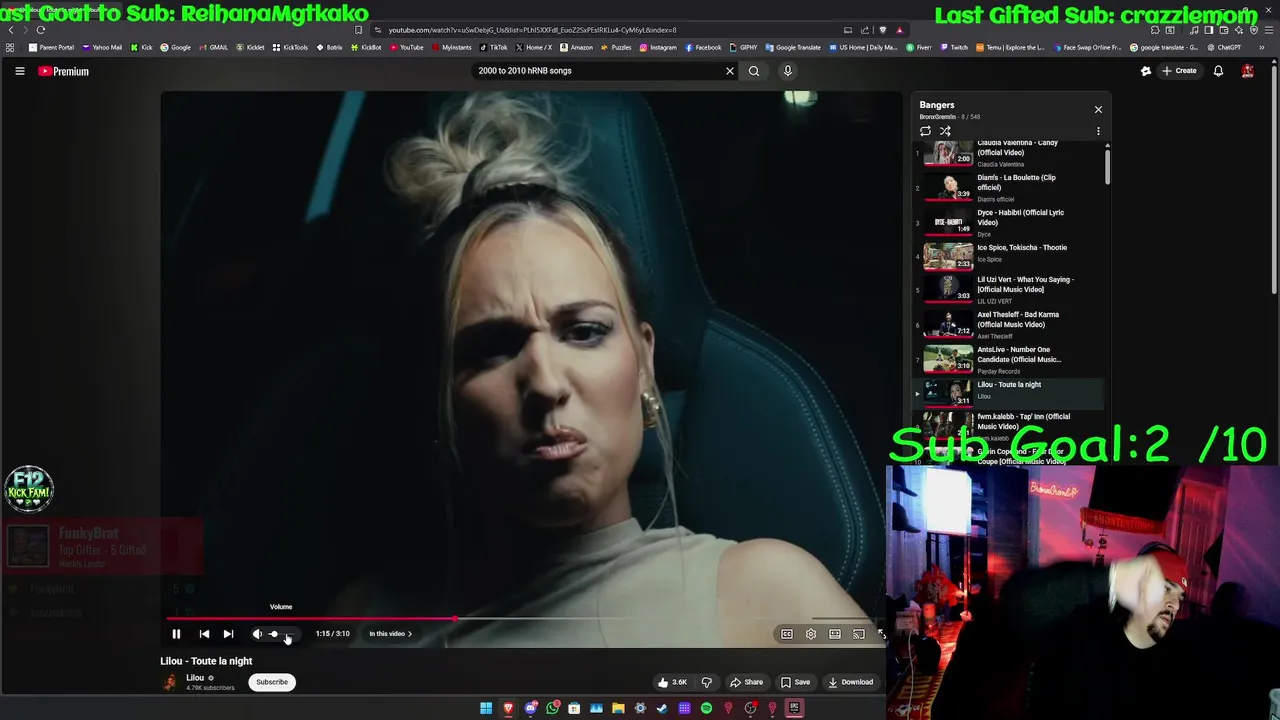This screenshot has width=1280, height=720.
Task: Click the magnifier search button
Action: point(754,71)
